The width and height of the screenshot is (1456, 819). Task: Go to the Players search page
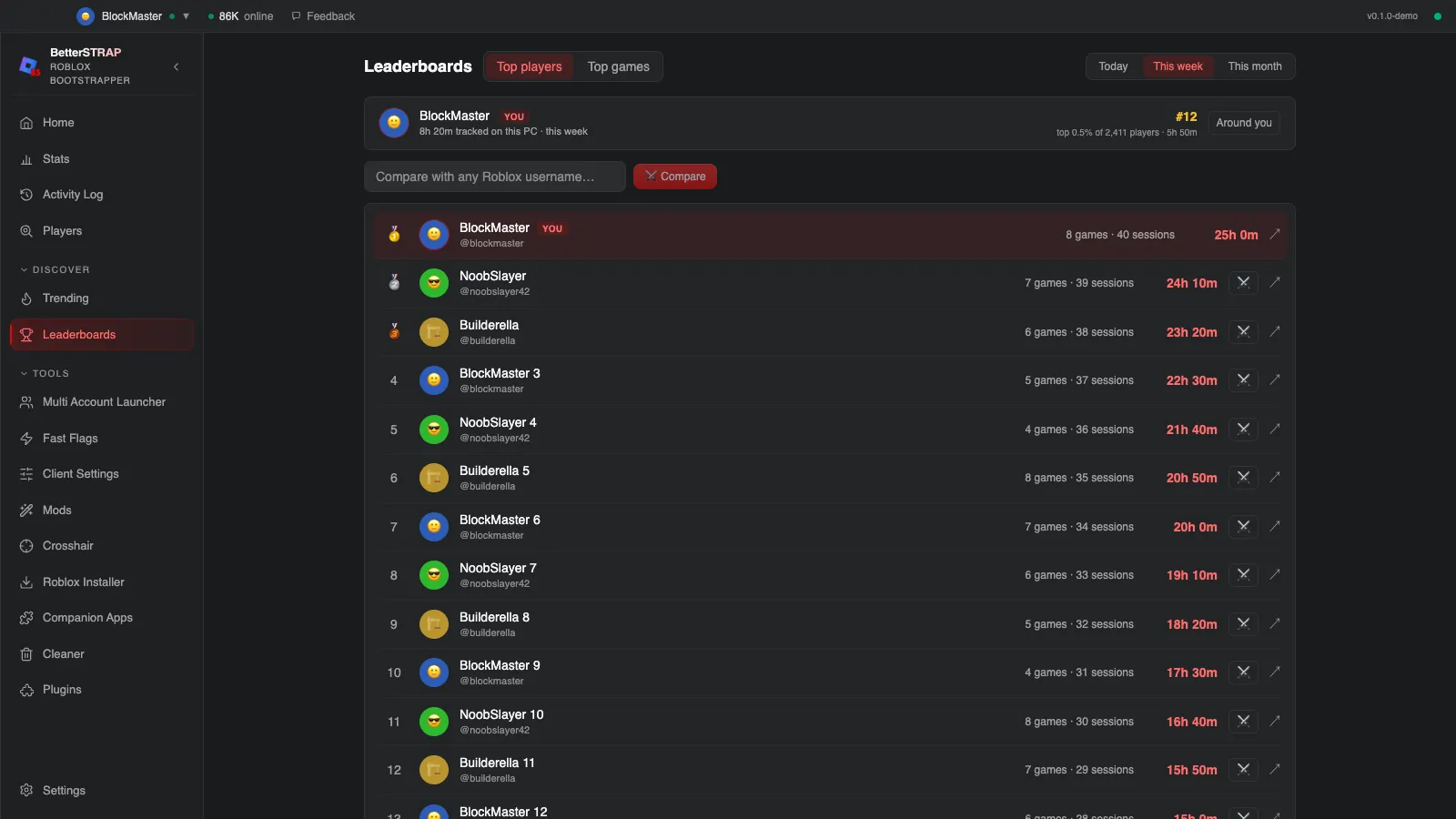coord(101,231)
